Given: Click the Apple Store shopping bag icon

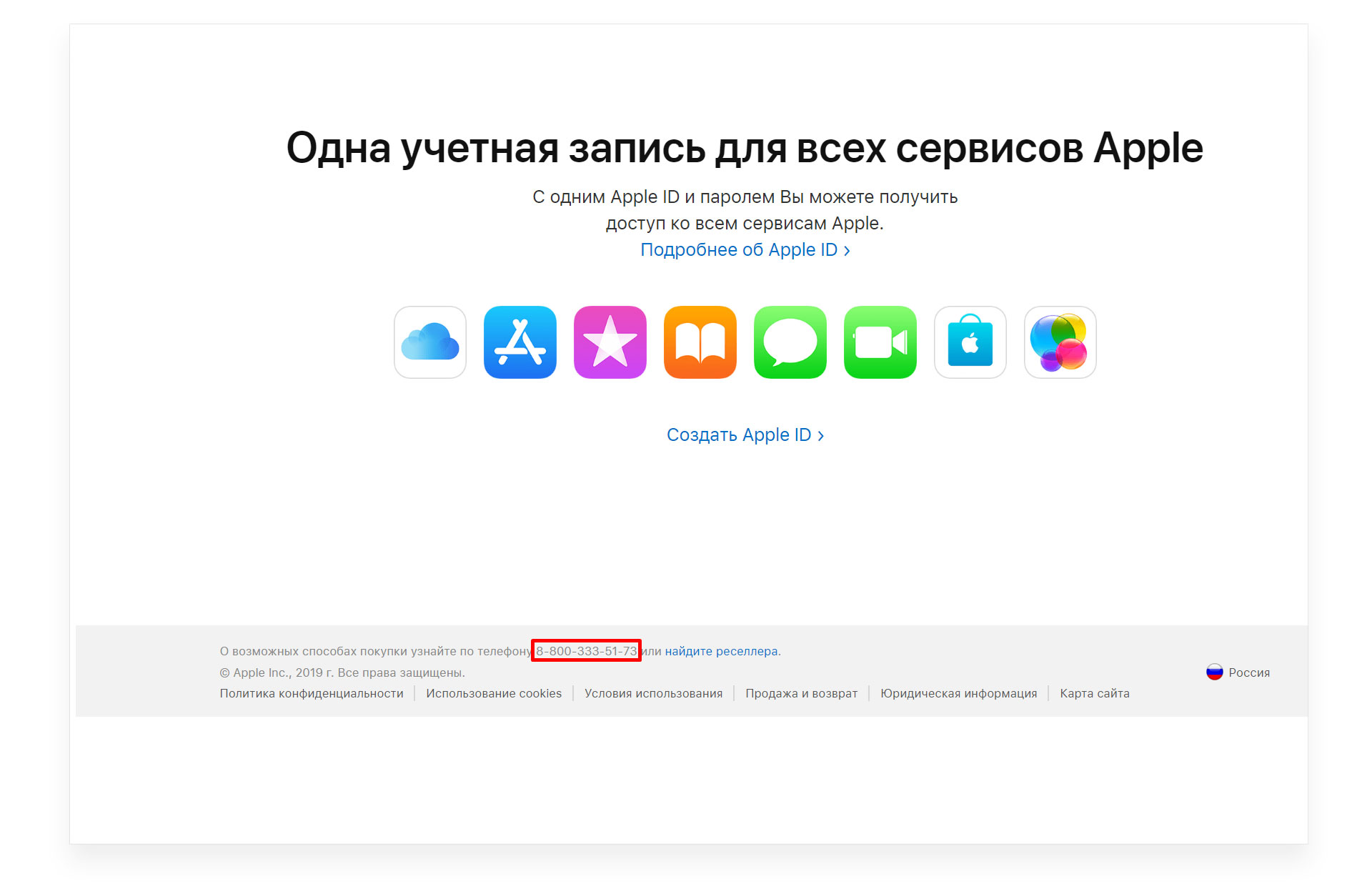Looking at the screenshot, I should (x=970, y=342).
